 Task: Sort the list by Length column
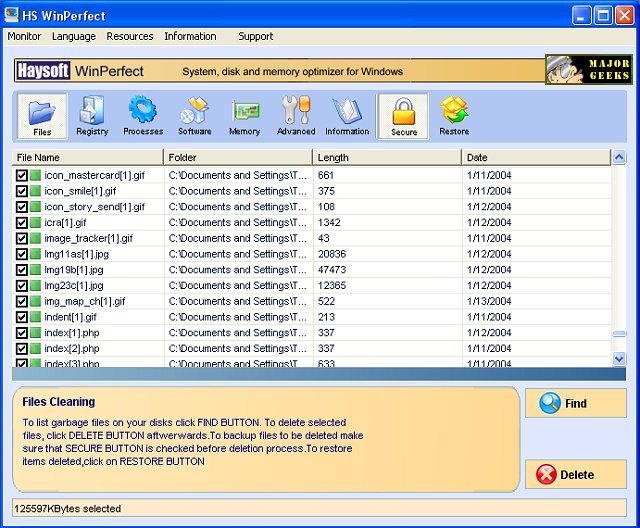click(x=387, y=157)
